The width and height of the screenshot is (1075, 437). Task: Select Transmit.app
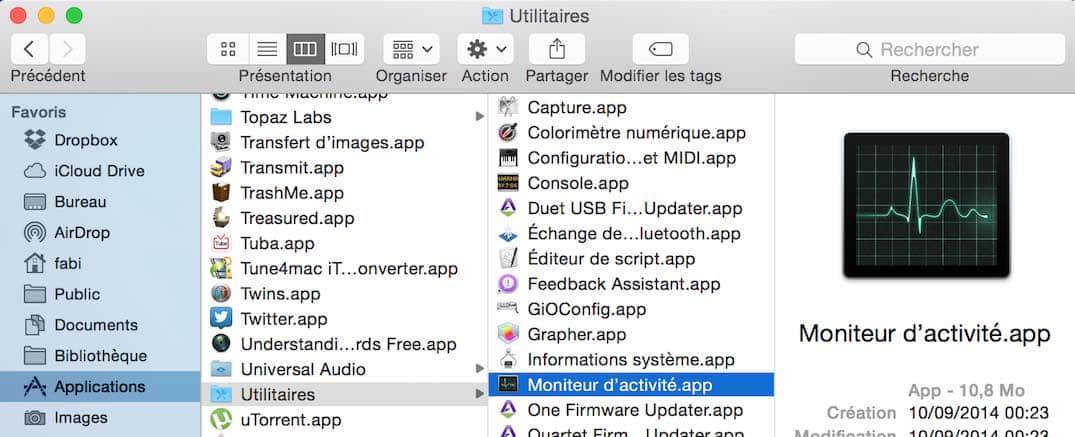pos(344,167)
